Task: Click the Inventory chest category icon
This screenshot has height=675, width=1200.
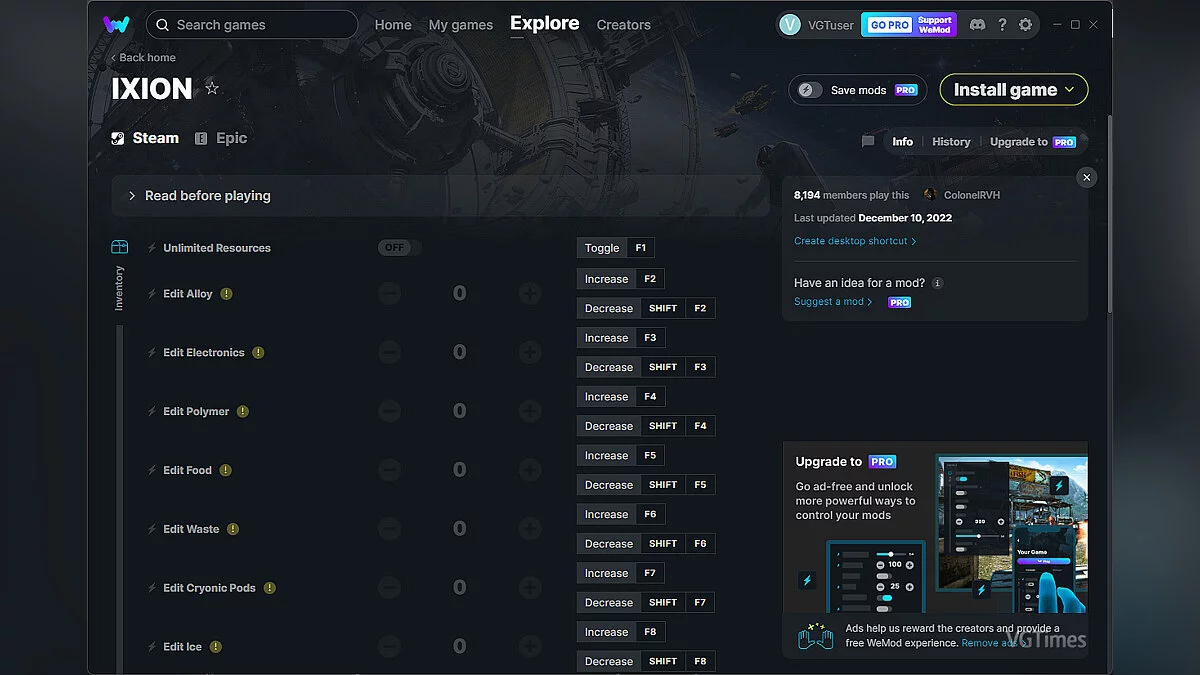Action: pos(119,247)
